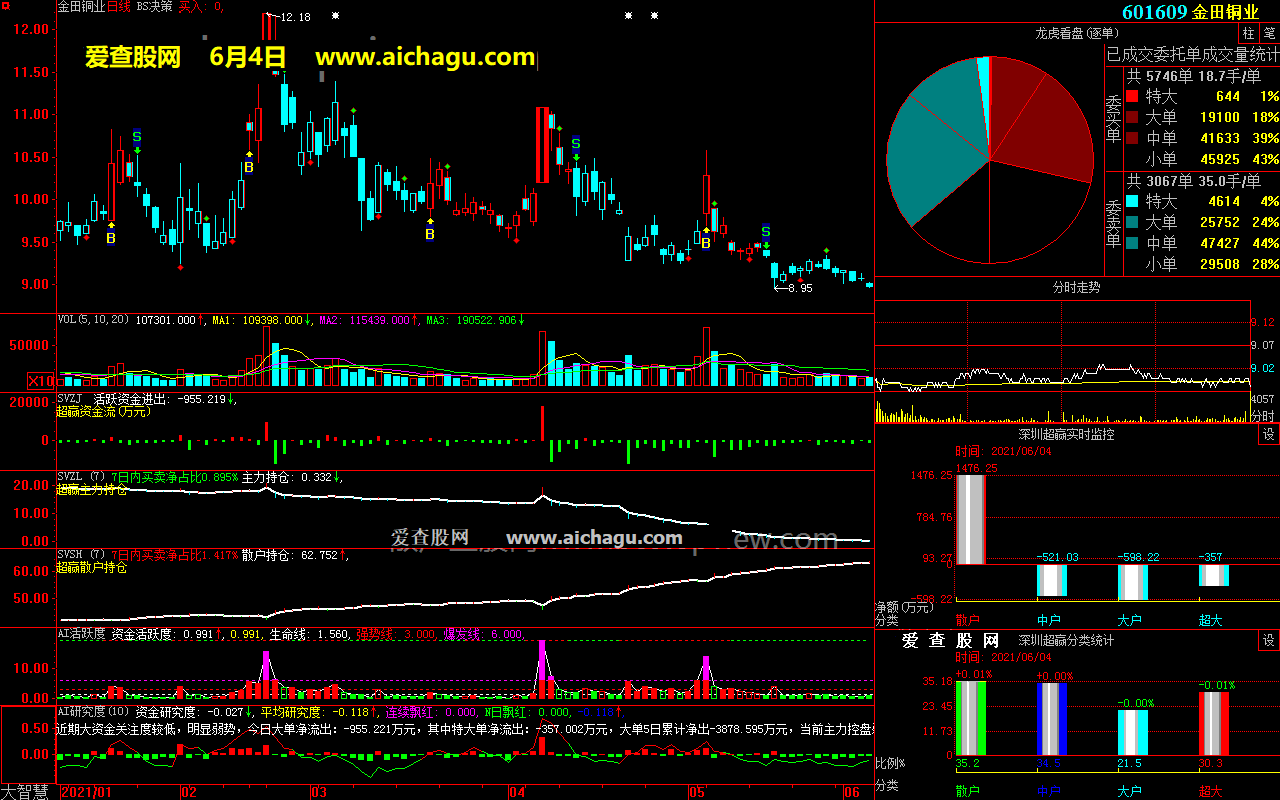Select the S sell marker in April
This screenshot has width=1280, height=800.
576,144
